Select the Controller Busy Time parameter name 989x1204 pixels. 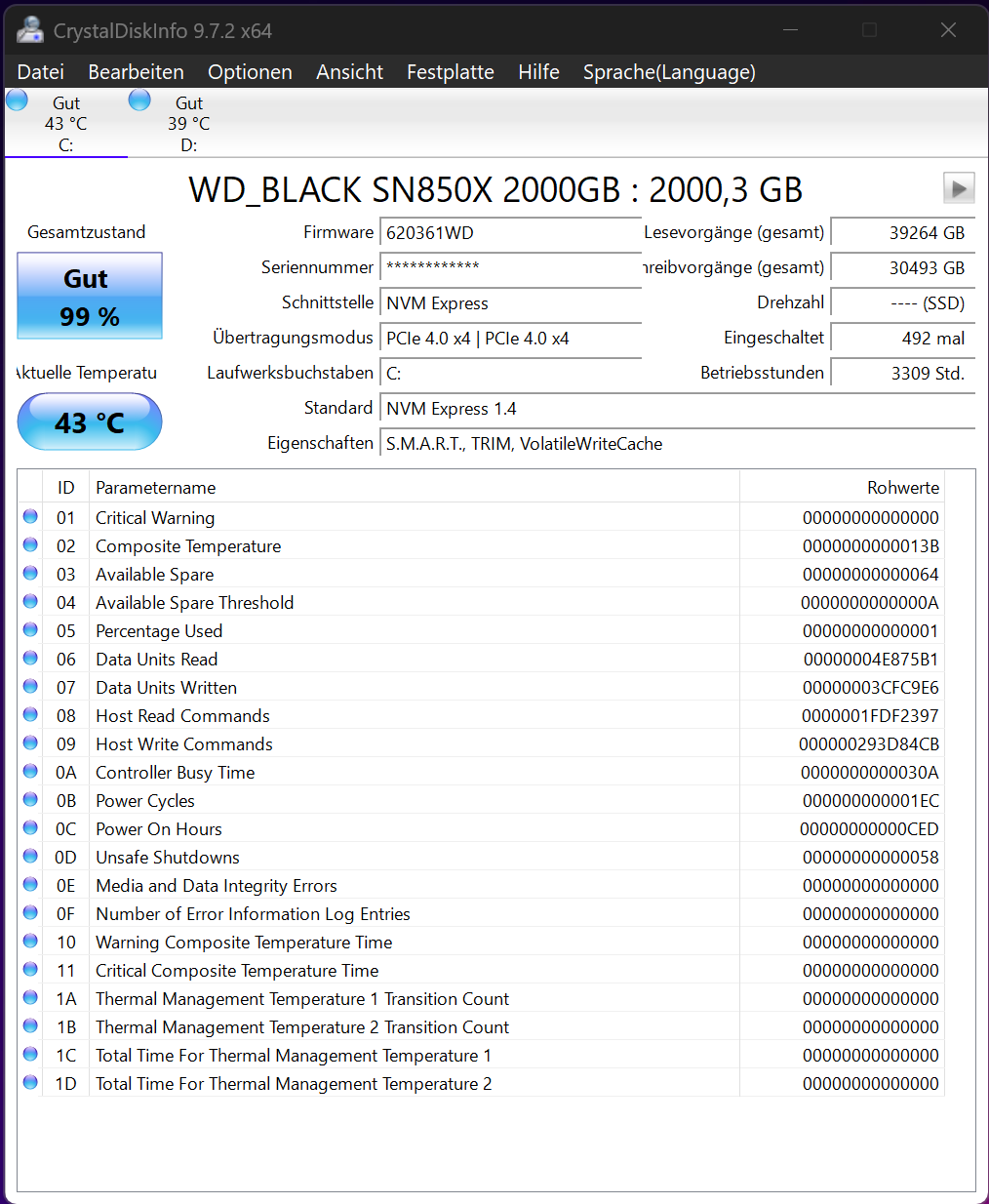pos(176,773)
